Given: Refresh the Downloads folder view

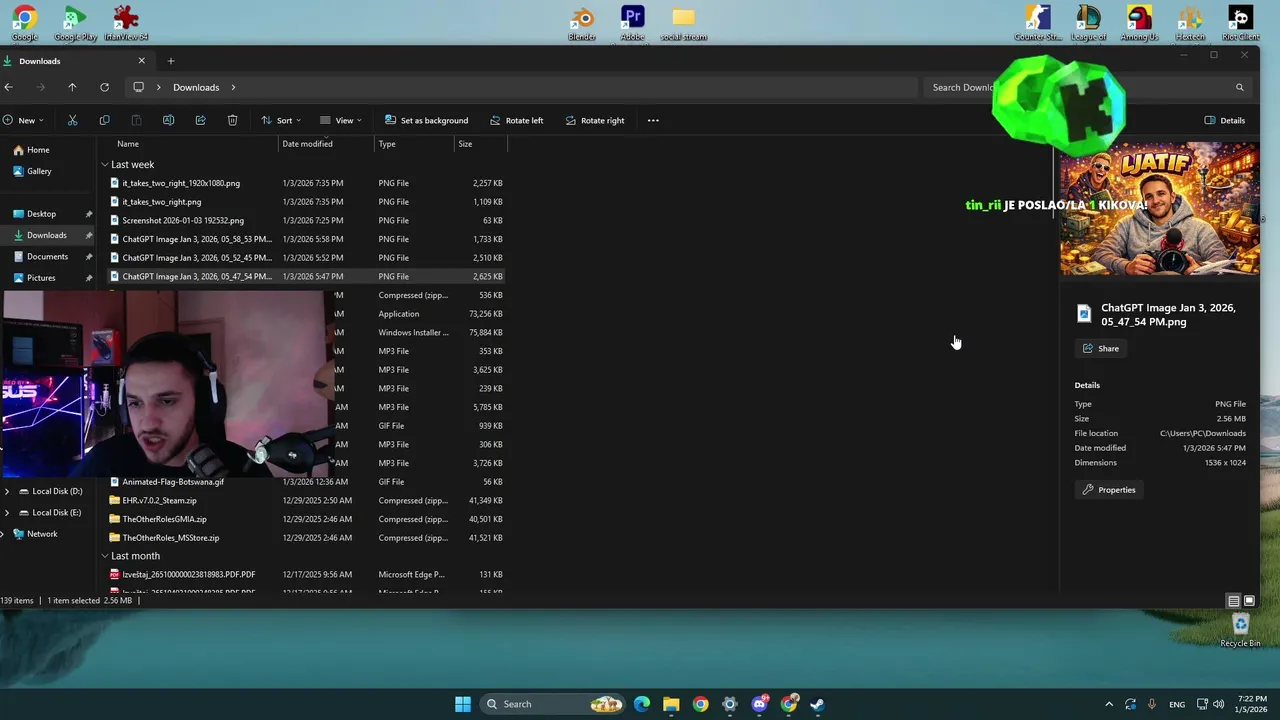Looking at the screenshot, I should 104,87.
